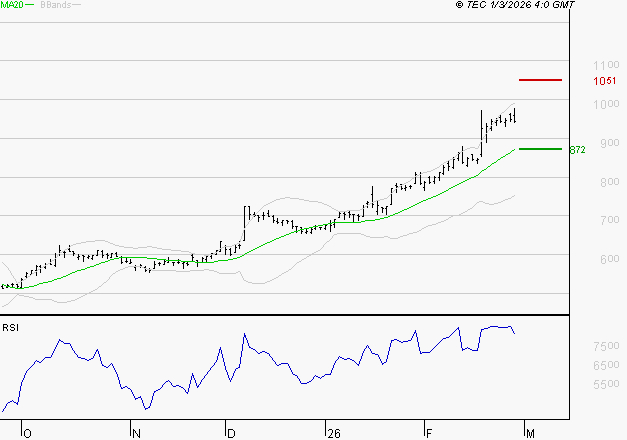Select the red resistance line at 1051
627x440 pixels.
540,80
